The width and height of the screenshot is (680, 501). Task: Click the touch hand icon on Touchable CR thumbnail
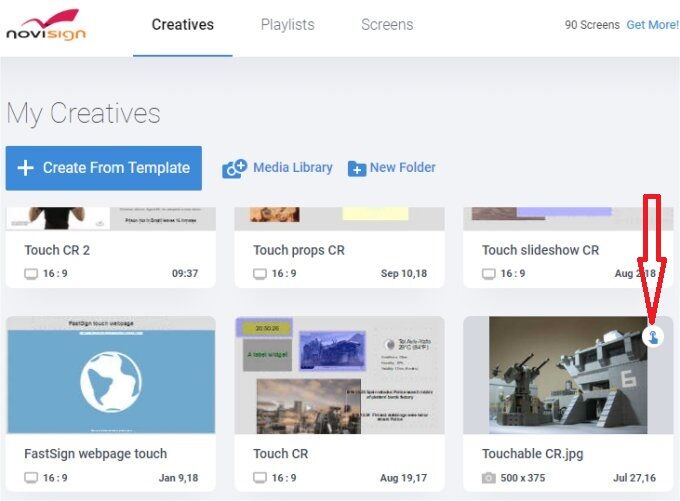[x=653, y=338]
